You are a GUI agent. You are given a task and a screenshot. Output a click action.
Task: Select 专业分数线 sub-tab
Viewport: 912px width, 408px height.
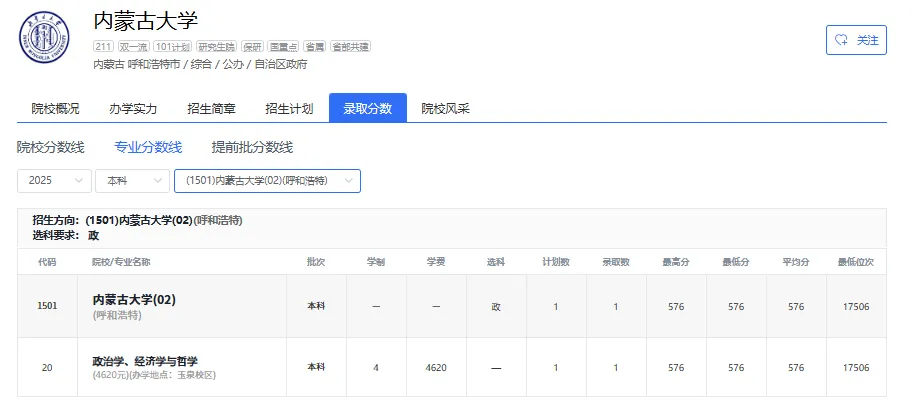(148, 147)
